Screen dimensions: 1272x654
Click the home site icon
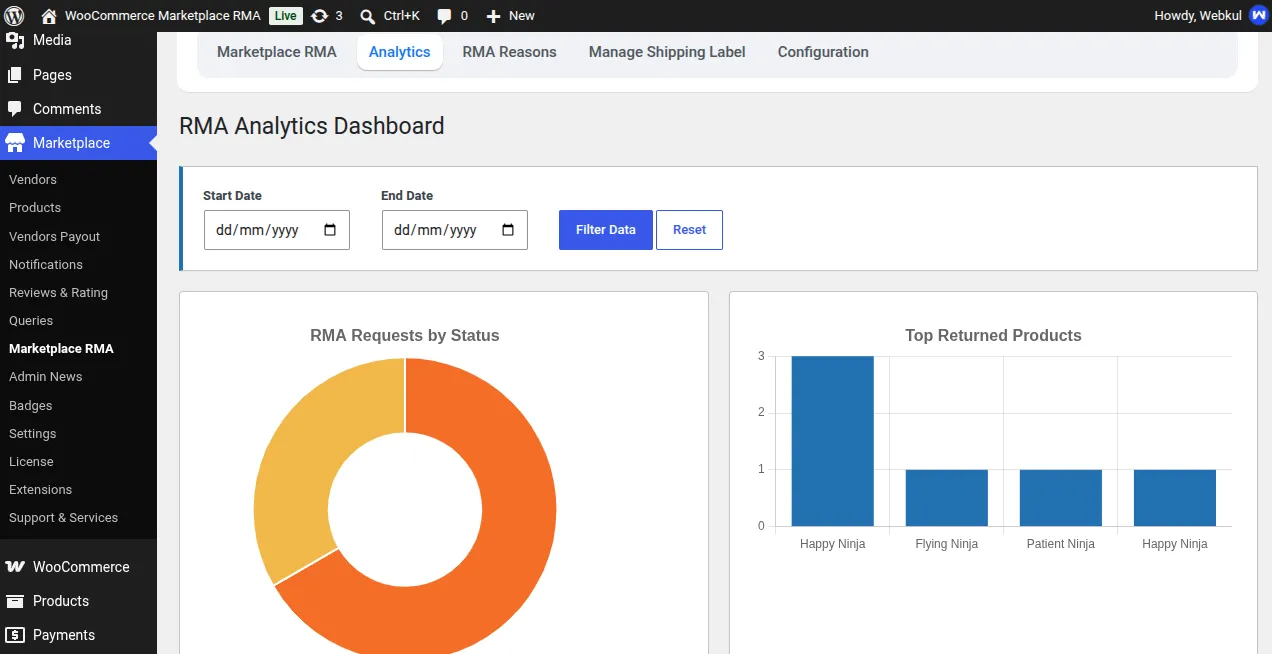49,16
